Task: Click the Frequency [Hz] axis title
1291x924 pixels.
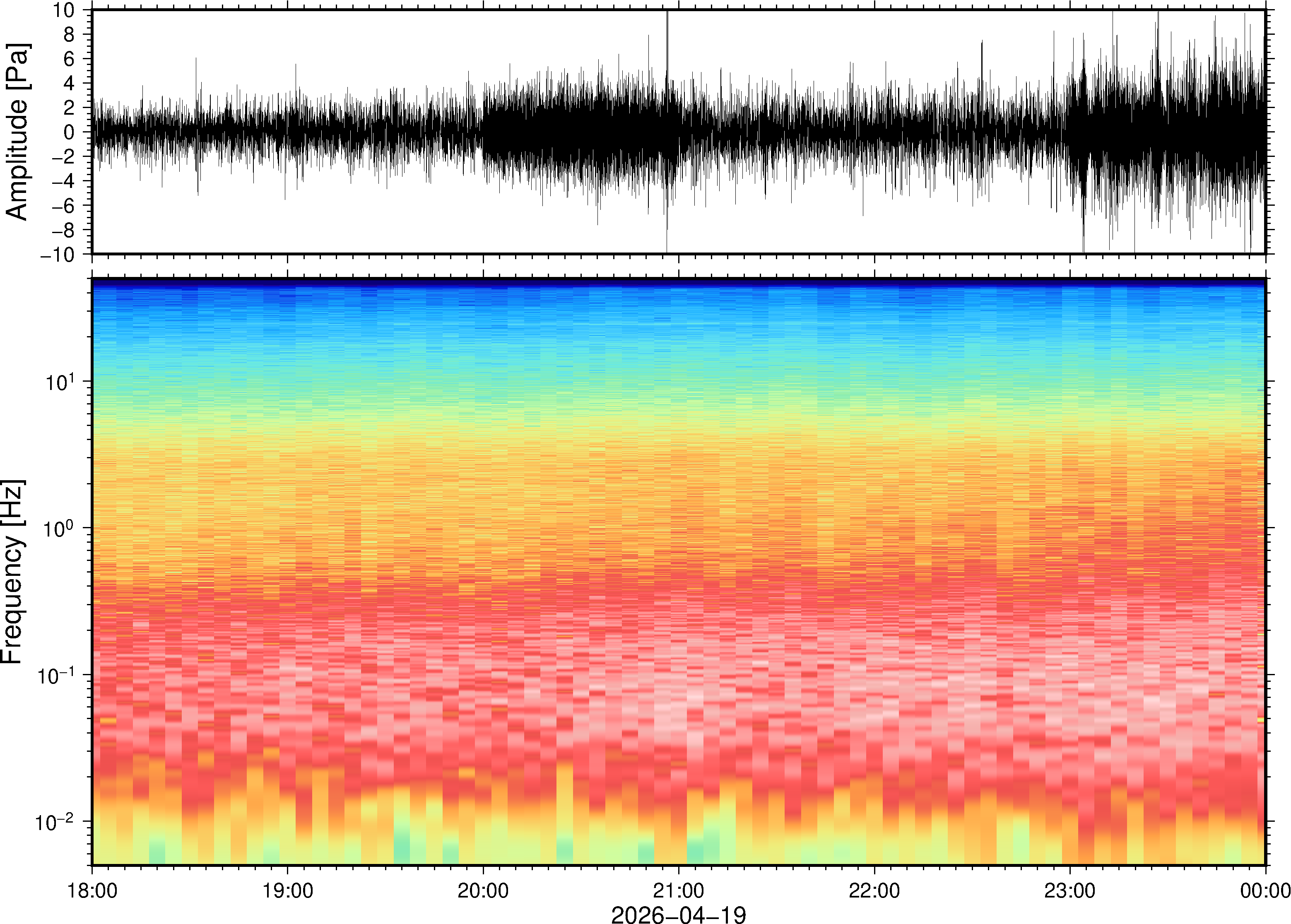Action: [12, 572]
